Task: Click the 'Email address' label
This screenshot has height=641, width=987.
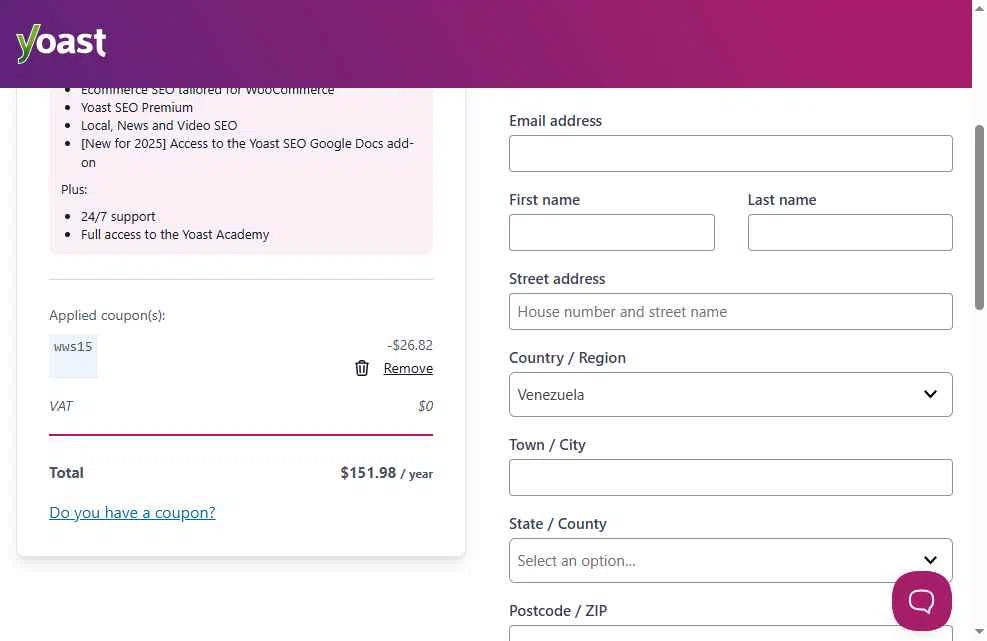Action: pos(555,121)
